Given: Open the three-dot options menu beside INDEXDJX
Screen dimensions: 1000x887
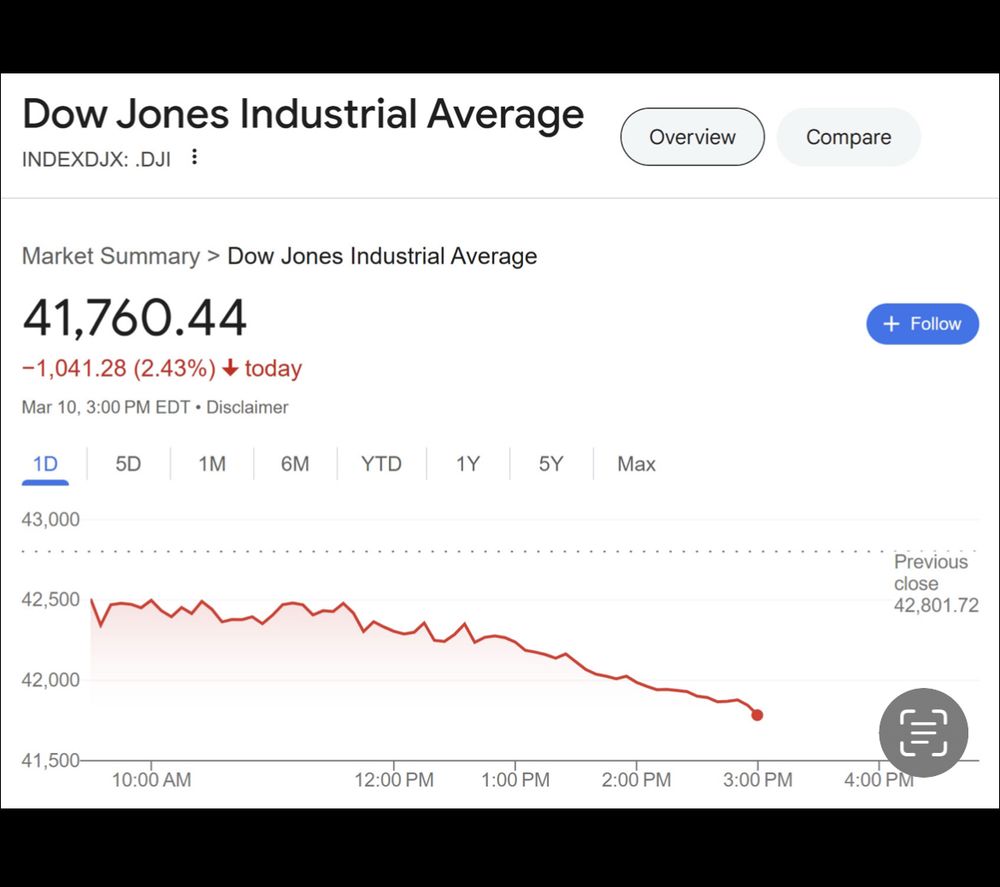Looking at the screenshot, I should (x=194, y=157).
